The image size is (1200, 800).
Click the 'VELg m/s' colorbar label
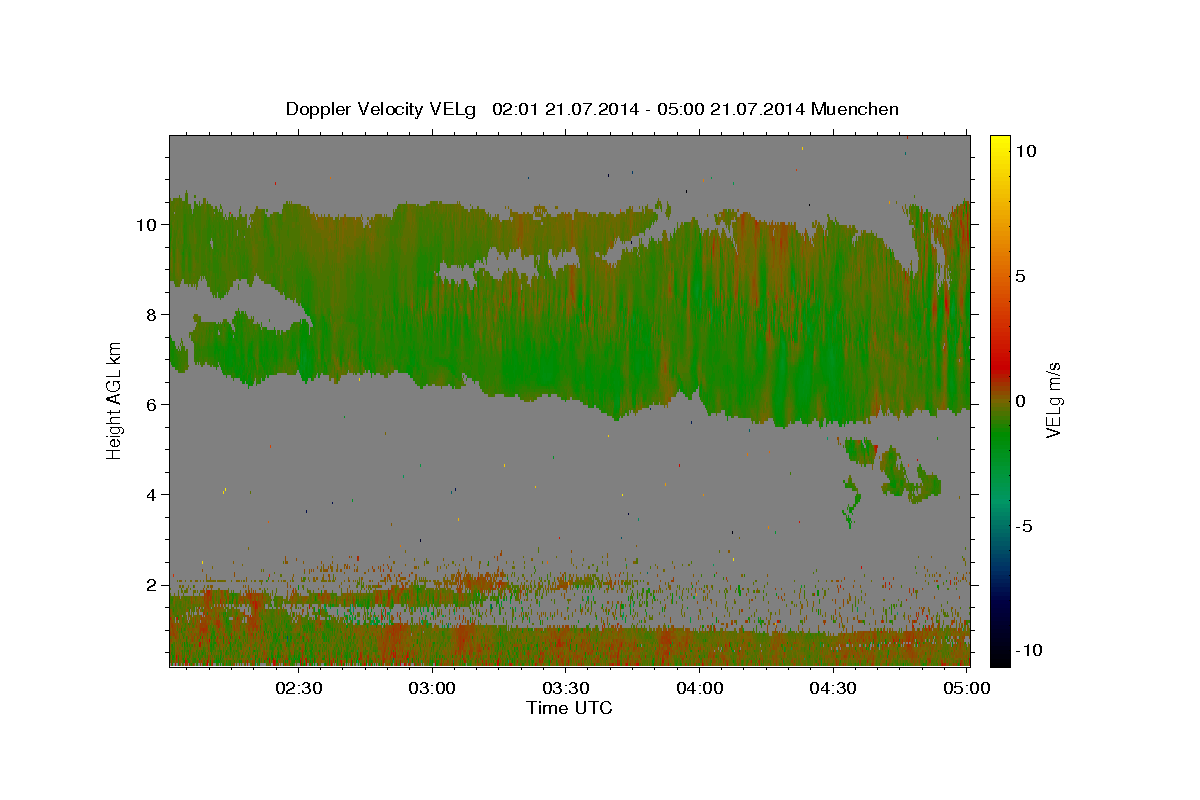(1053, 400)
